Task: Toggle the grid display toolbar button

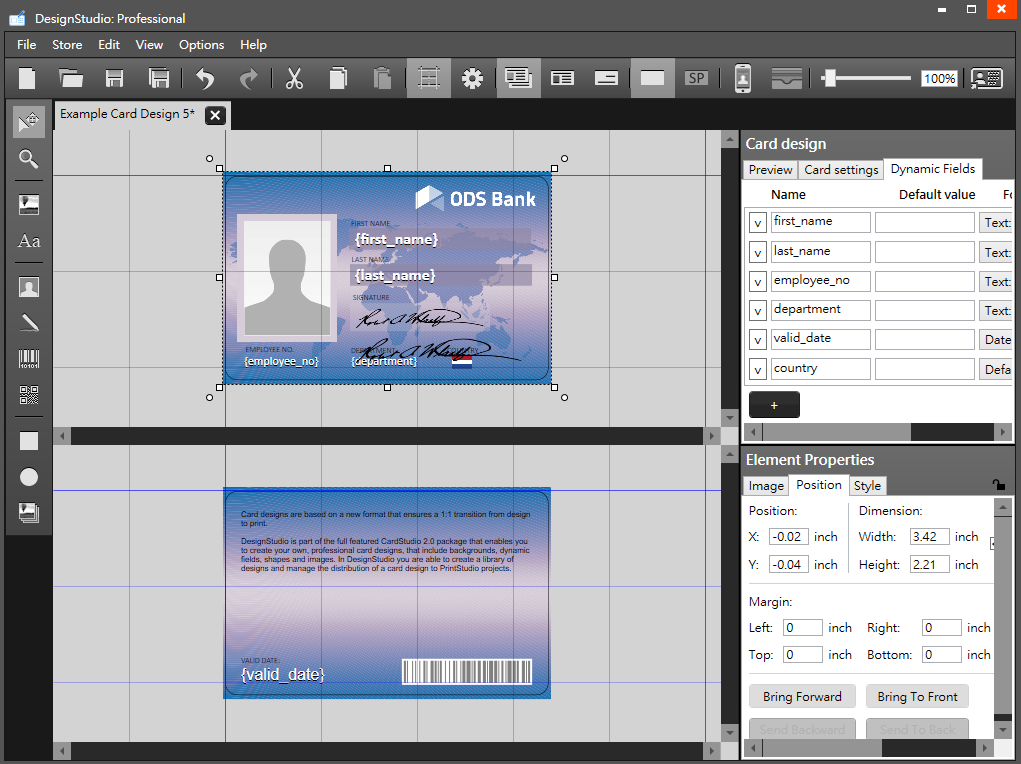Action: point(428,79)
